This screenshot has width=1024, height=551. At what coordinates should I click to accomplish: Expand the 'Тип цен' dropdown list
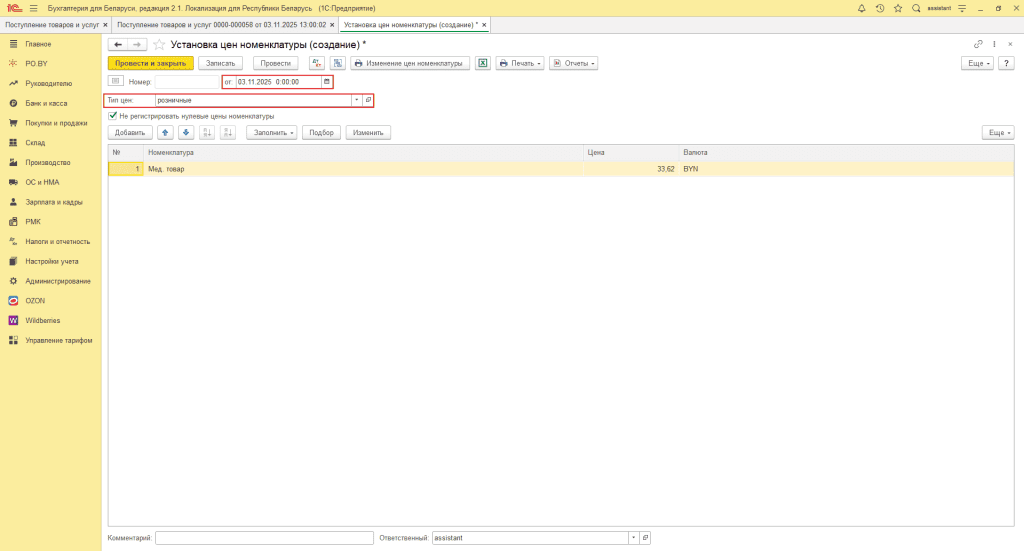(x=356, y=101)
